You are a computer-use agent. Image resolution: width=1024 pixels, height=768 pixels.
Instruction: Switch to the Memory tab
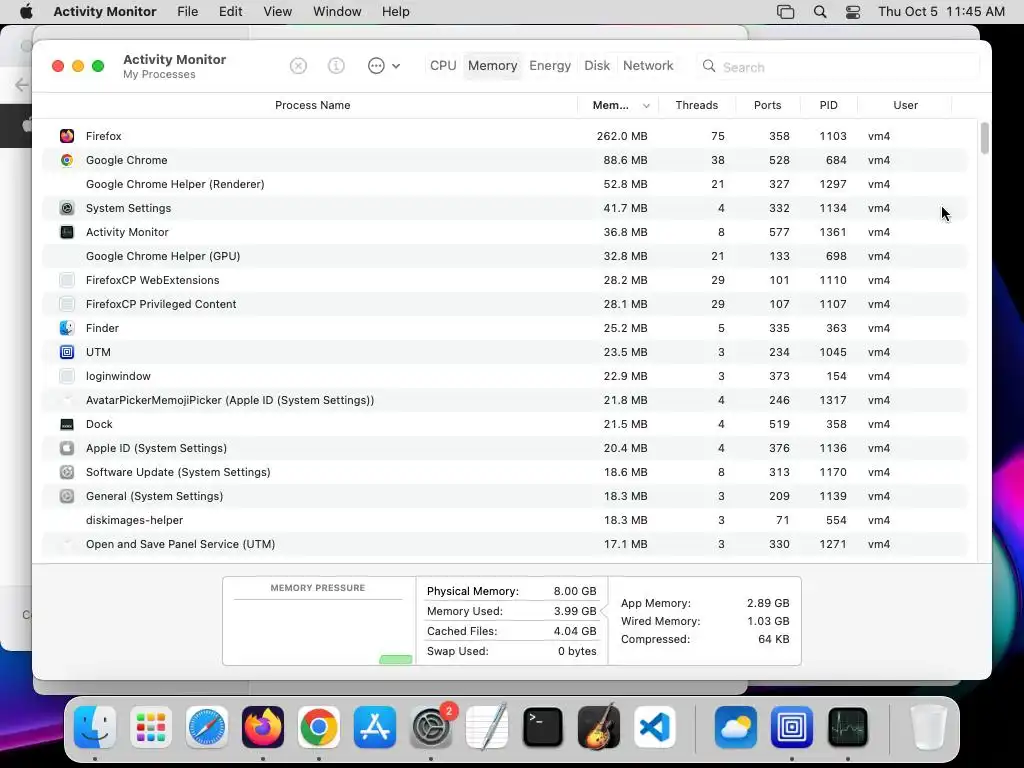coord(492,66)
